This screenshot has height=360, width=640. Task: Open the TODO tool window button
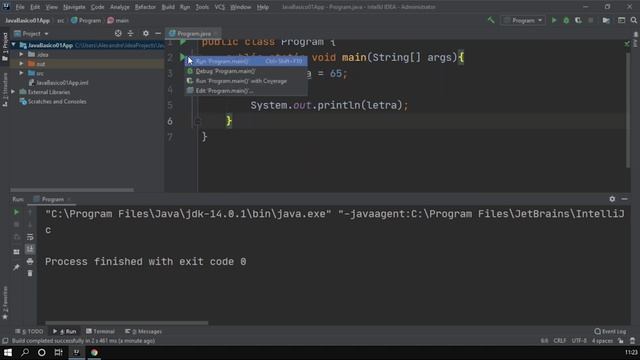point(29,331)
